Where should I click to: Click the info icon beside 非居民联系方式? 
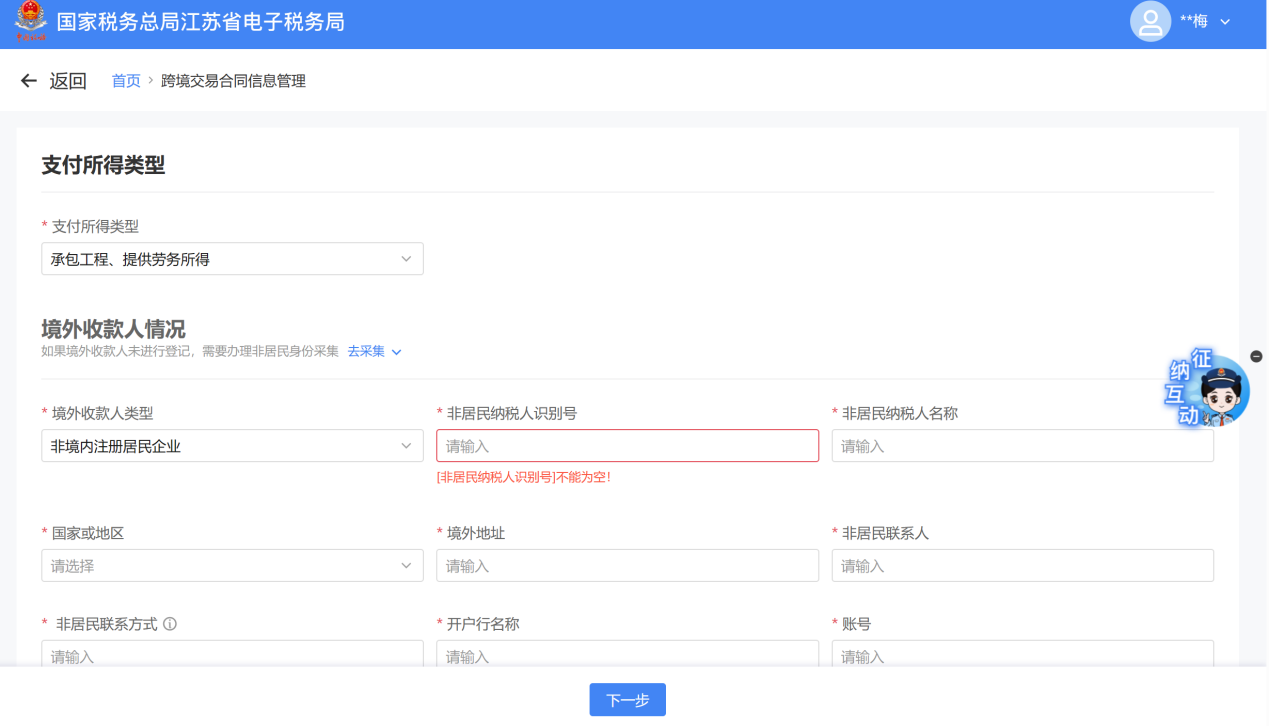point(170,624)
